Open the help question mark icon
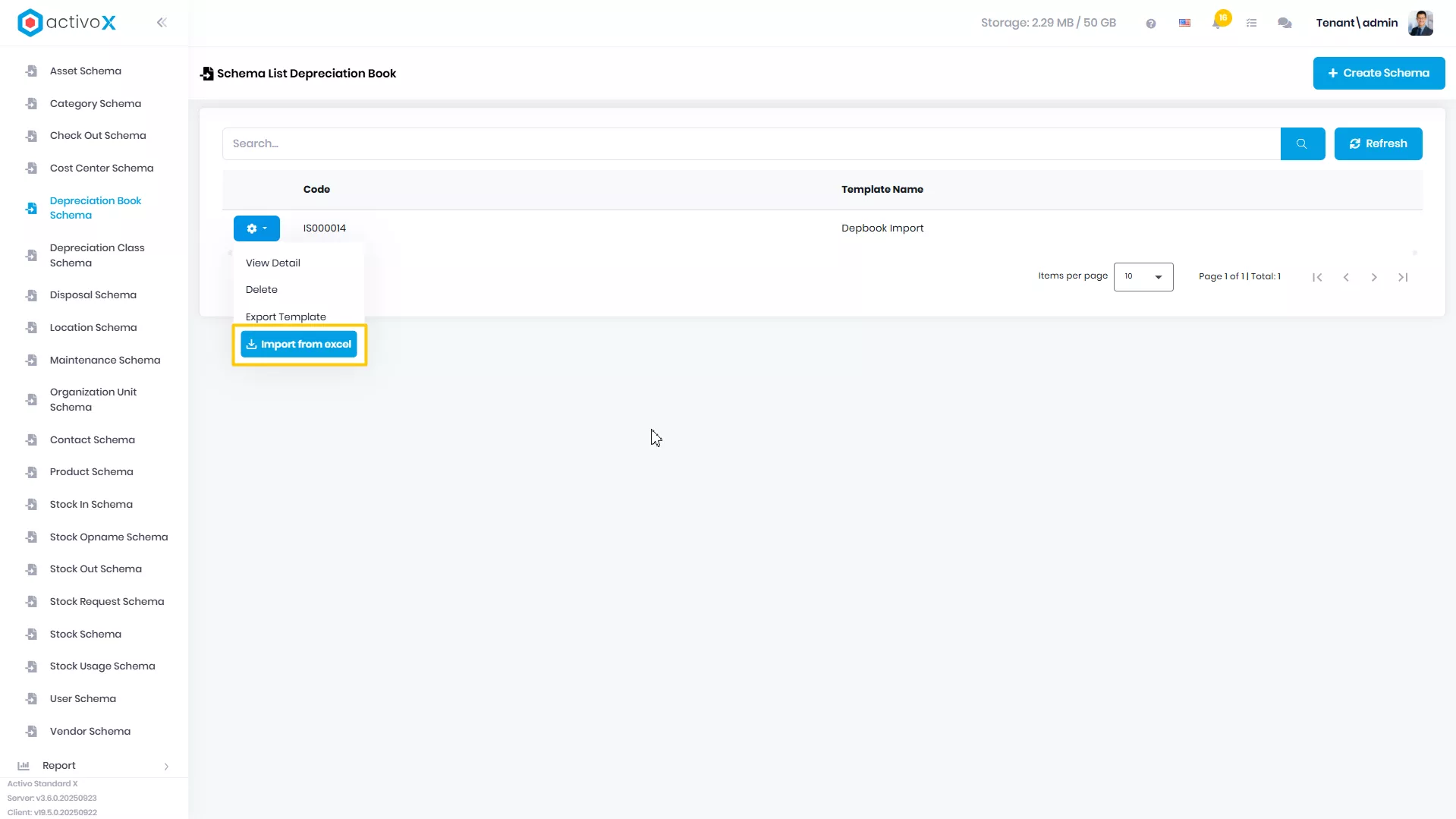The height and width of the screenshot is (819, 1456). [x=1151, y=24]
